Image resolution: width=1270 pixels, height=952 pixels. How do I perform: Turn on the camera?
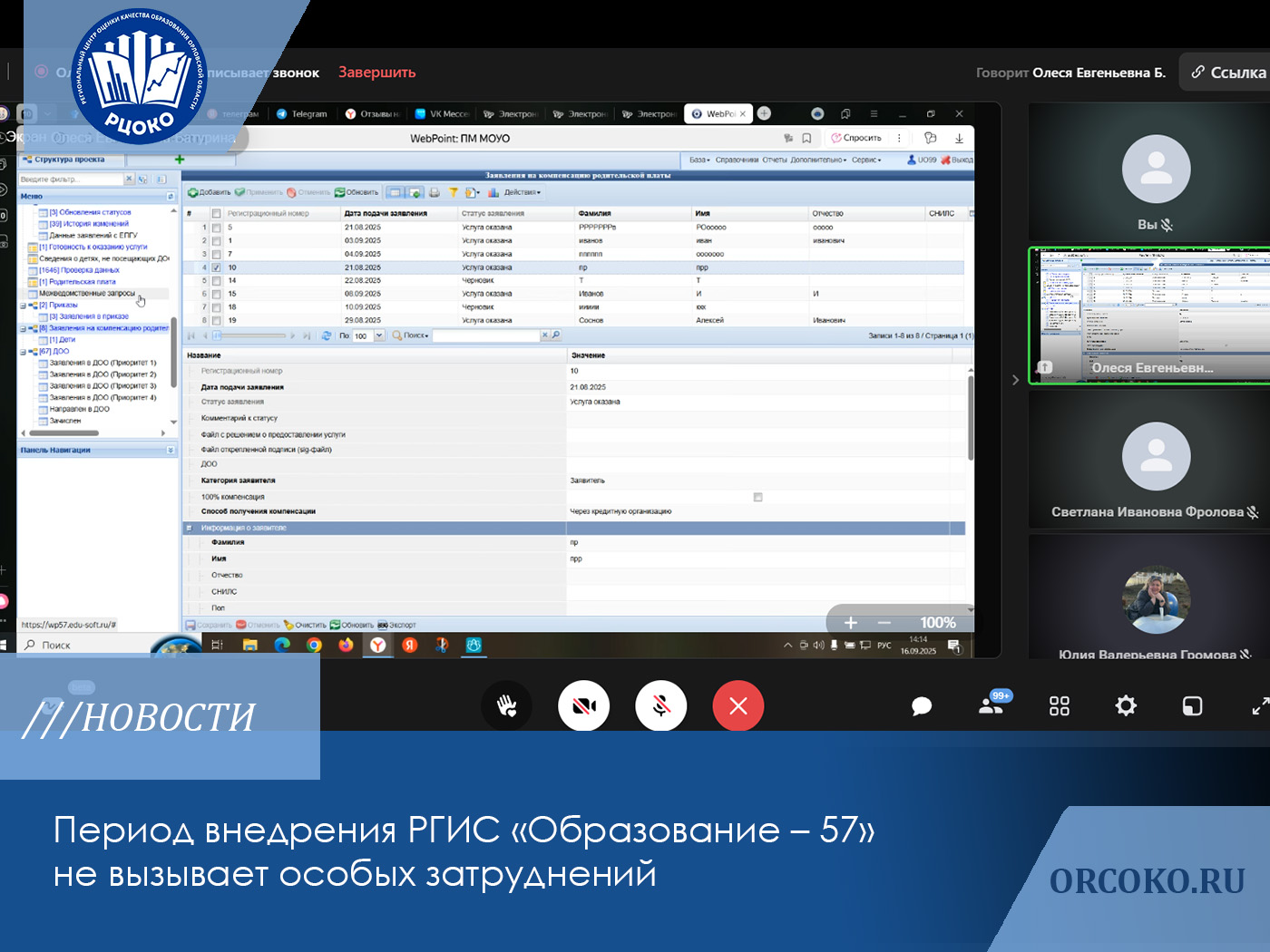(583, 705)
